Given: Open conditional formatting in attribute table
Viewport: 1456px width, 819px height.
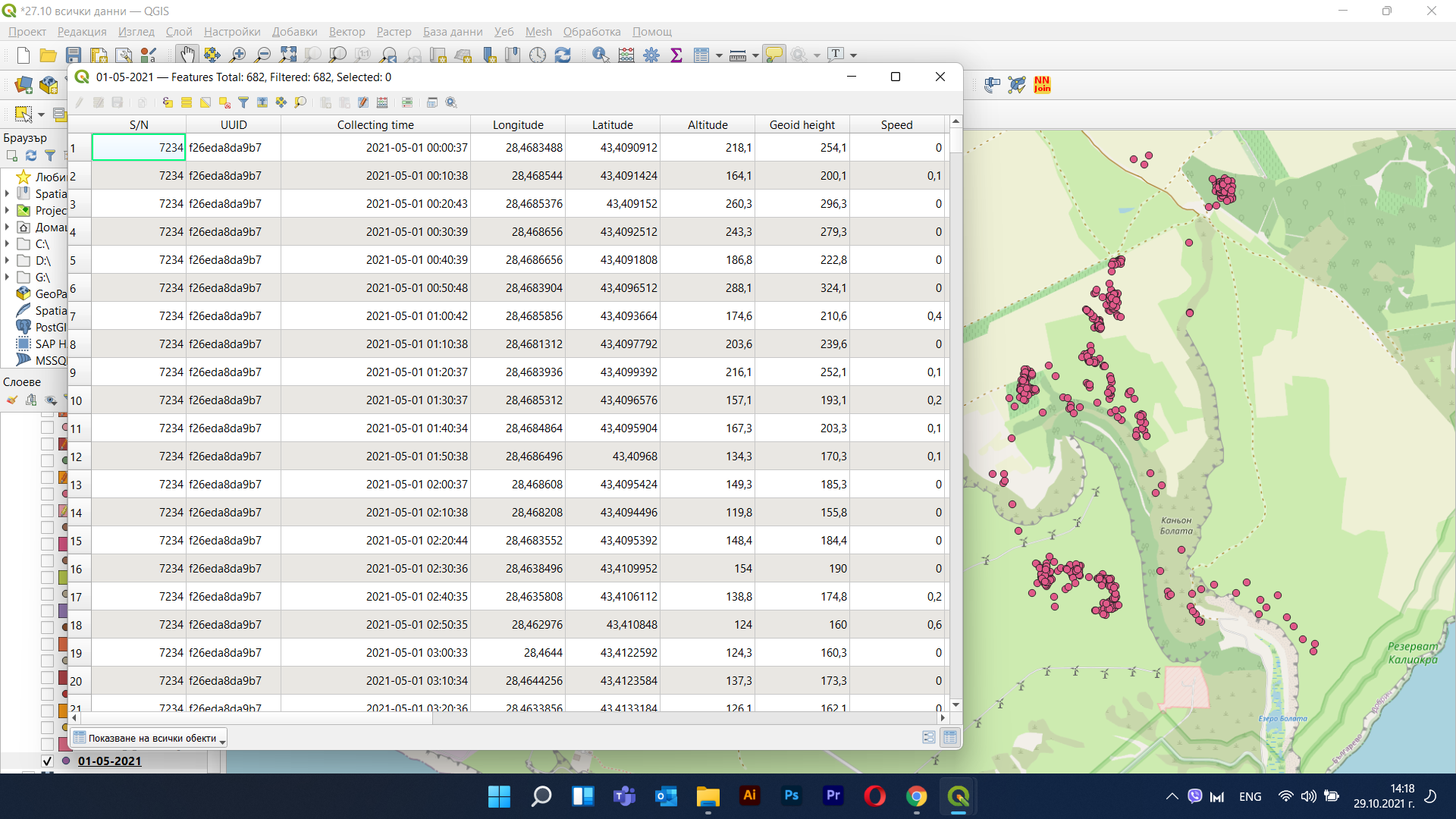Looking at the screenshot, I should [x=407, y=102].
